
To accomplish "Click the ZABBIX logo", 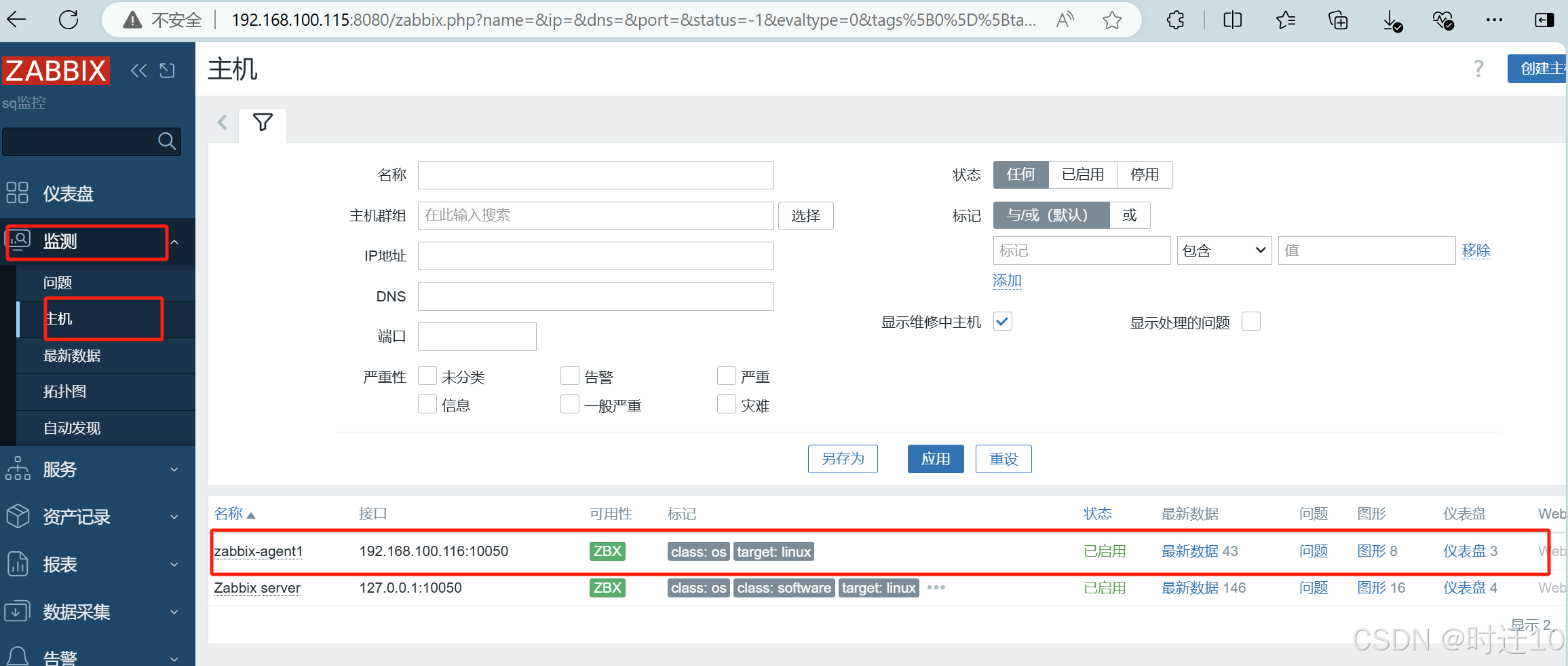I will 56,71.
